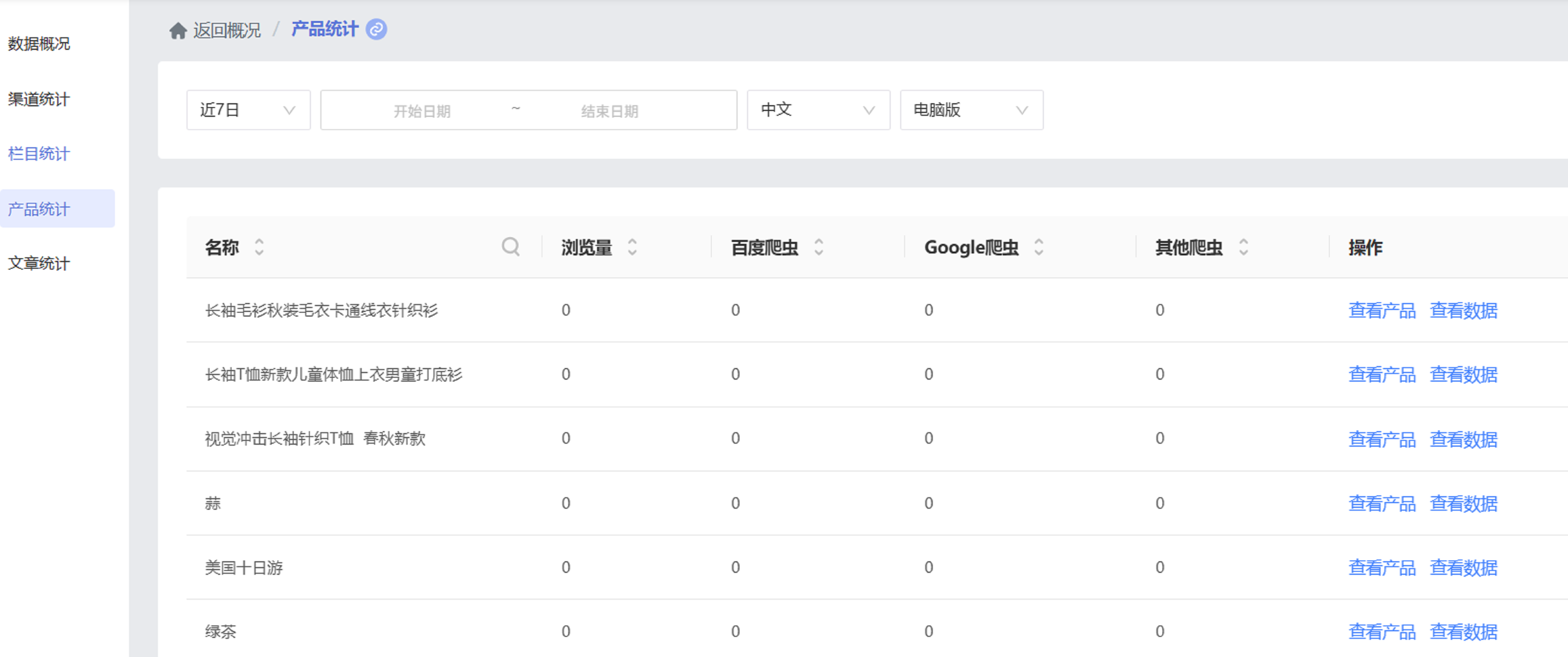Click the search icon in 名称 column

[x=510, y=247]
